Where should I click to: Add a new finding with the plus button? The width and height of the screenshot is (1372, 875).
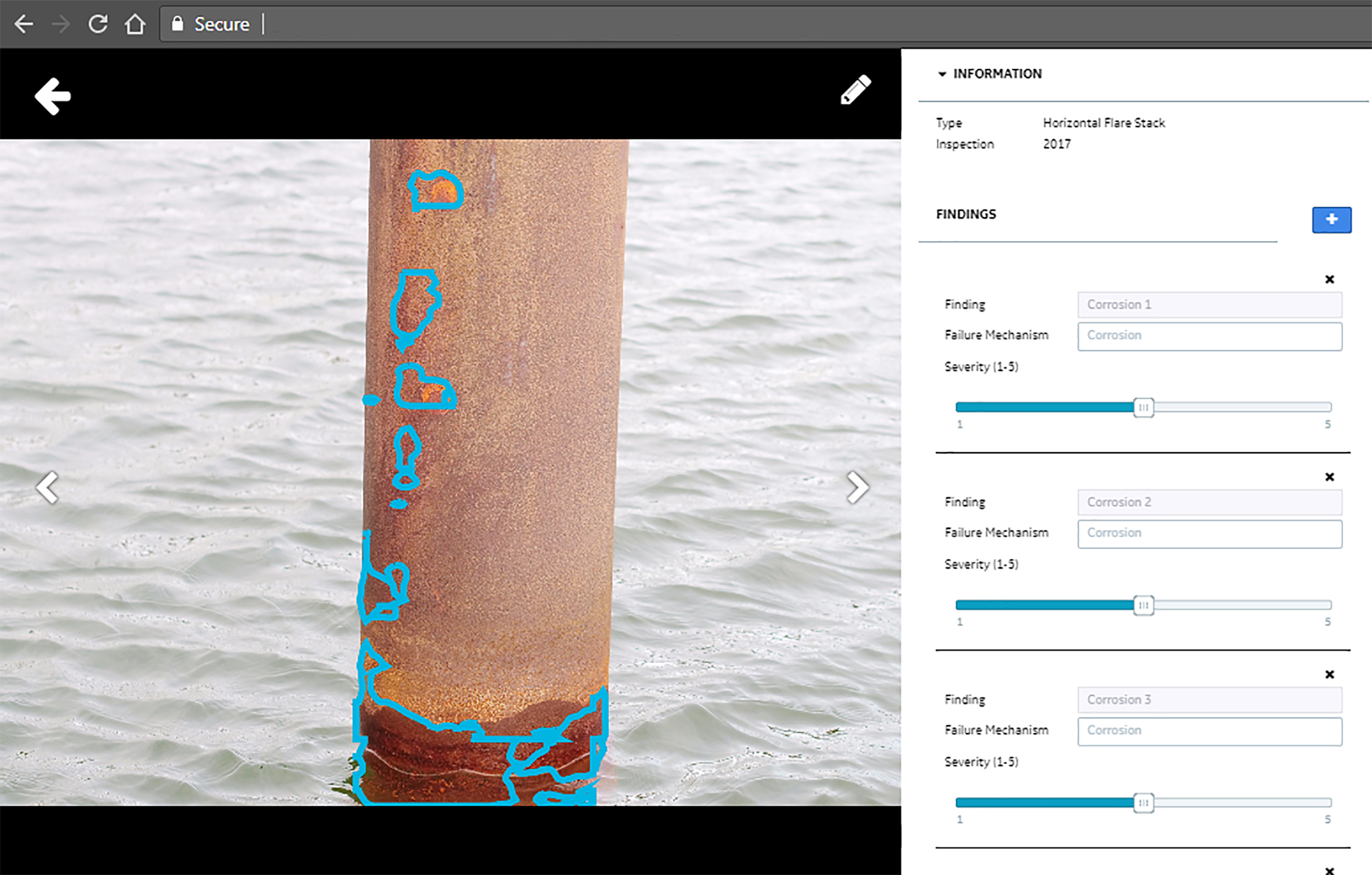pos(1331,220)
